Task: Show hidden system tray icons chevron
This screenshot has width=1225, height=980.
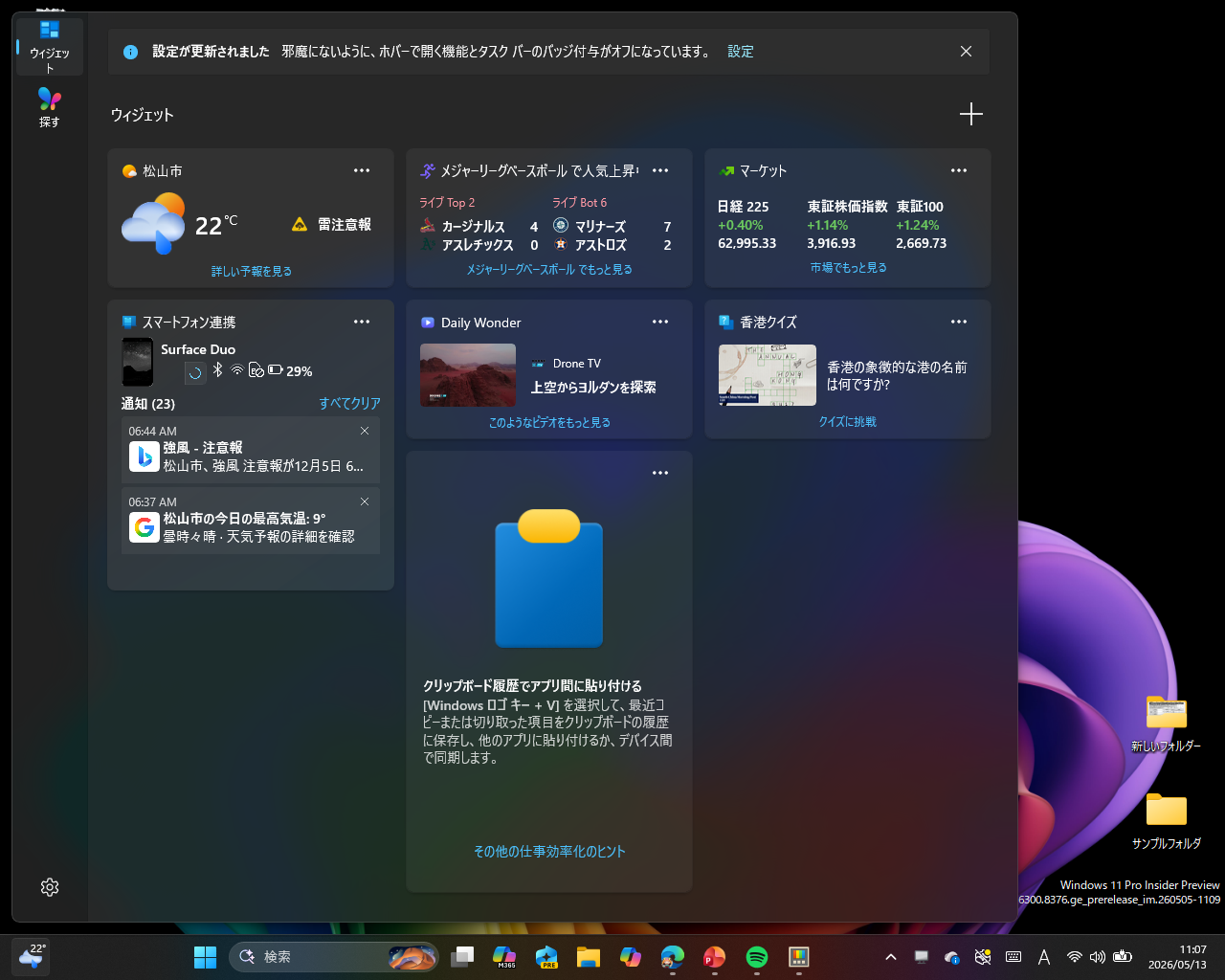Action: point(890,957)
